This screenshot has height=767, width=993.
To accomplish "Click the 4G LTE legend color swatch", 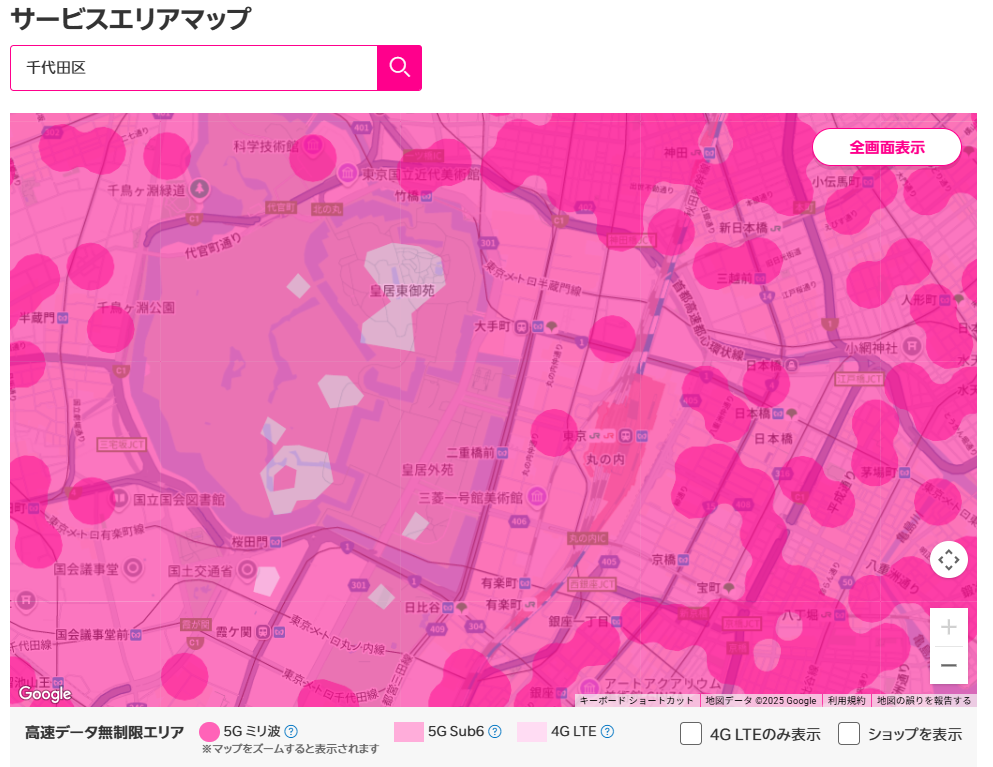I will tap(531, 732).
